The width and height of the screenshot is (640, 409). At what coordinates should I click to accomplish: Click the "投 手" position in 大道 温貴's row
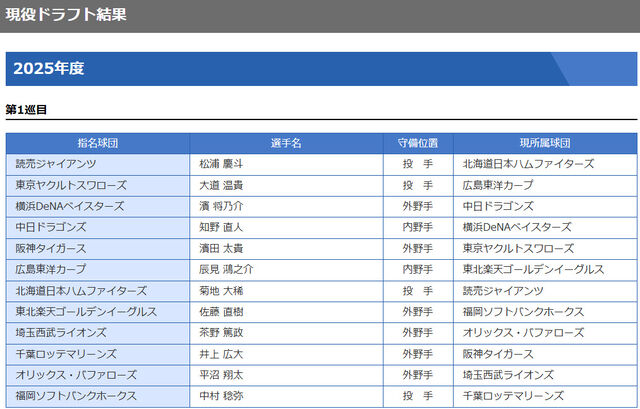tap(418, 185)
